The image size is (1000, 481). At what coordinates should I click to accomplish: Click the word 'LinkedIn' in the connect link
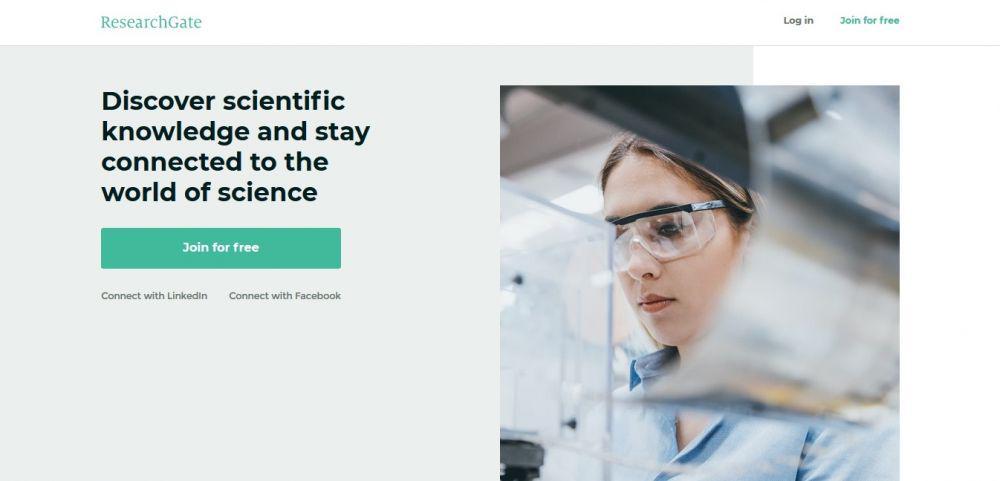coord(187,296)
